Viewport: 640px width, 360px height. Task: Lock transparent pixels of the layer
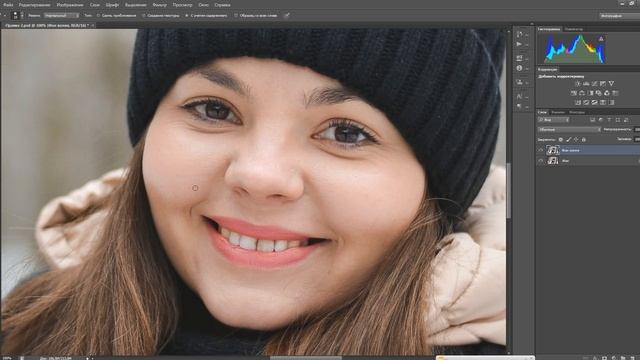(561, 140)
